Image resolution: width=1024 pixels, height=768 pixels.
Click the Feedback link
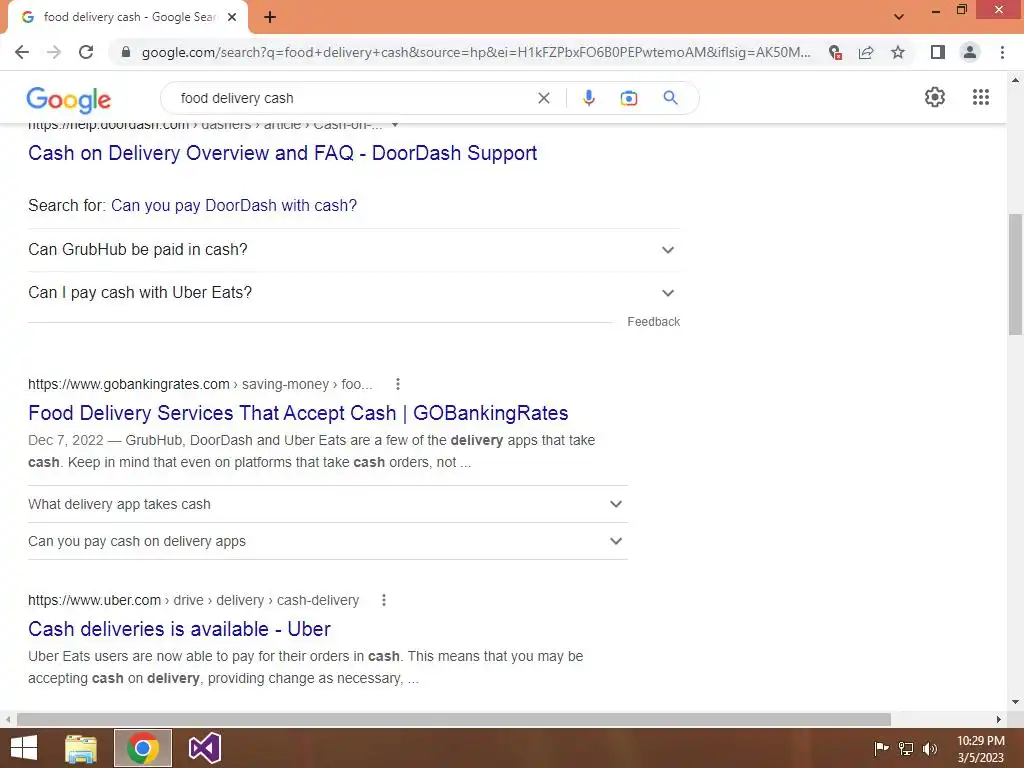653,322
